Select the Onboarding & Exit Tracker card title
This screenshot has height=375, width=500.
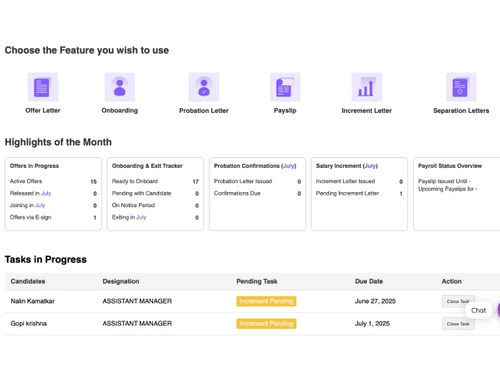pos(147,166)
